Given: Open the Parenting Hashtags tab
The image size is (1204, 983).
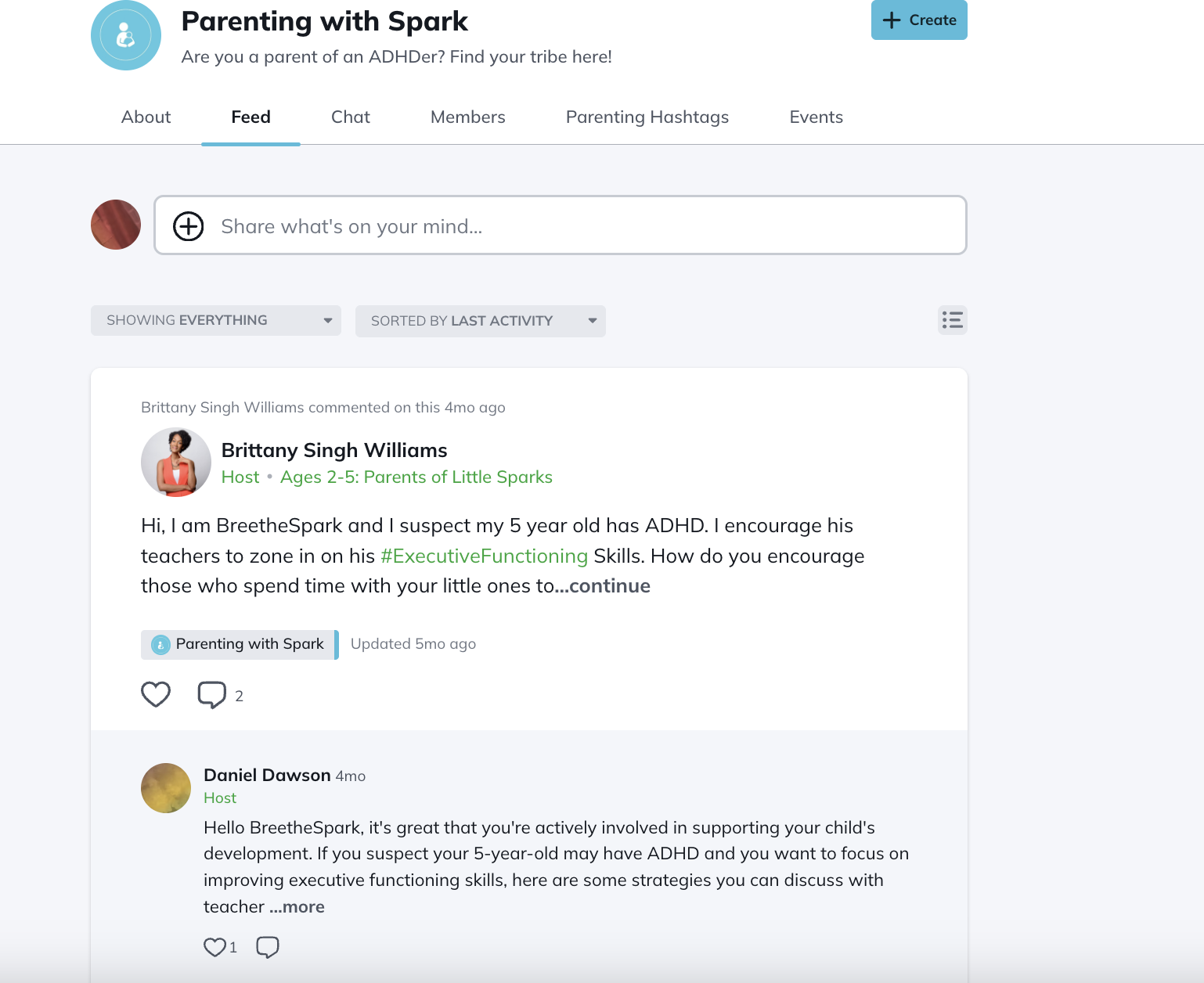Looking at the screenshot, I should coord(647,117).
